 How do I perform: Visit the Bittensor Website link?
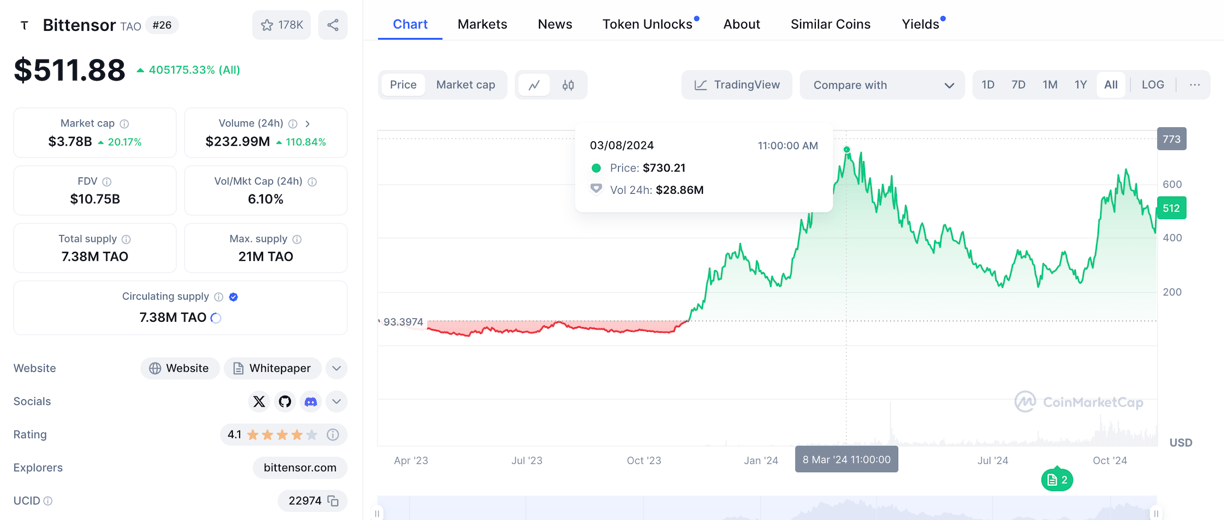[x=179, y=369]
